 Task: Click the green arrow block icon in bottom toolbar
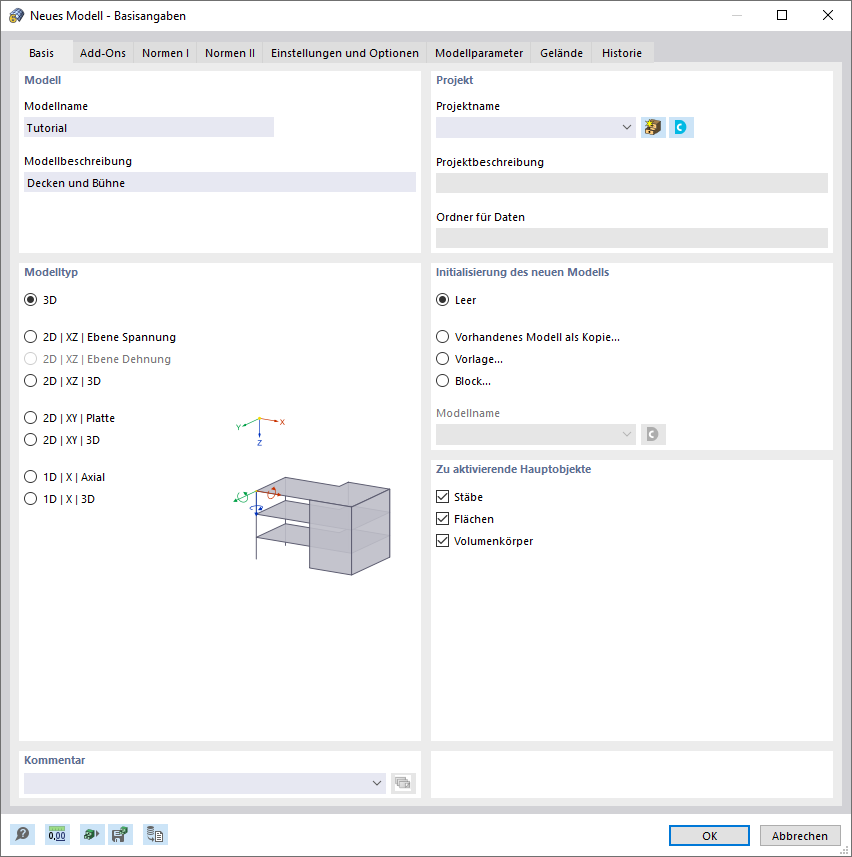pyautogui.click(x=91, y=835)
